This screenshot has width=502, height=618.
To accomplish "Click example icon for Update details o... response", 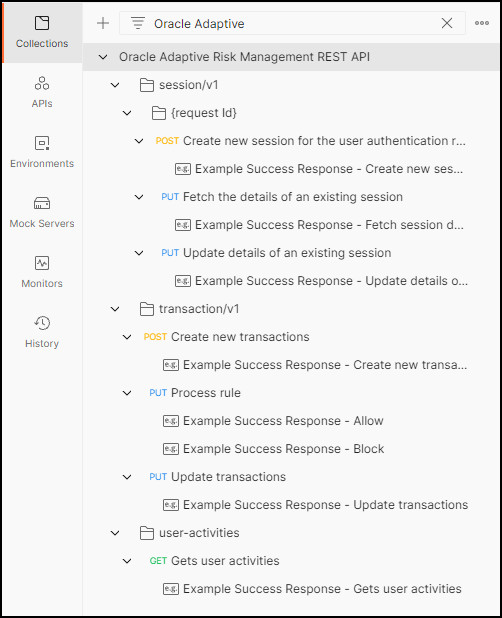I will (183, 281).
